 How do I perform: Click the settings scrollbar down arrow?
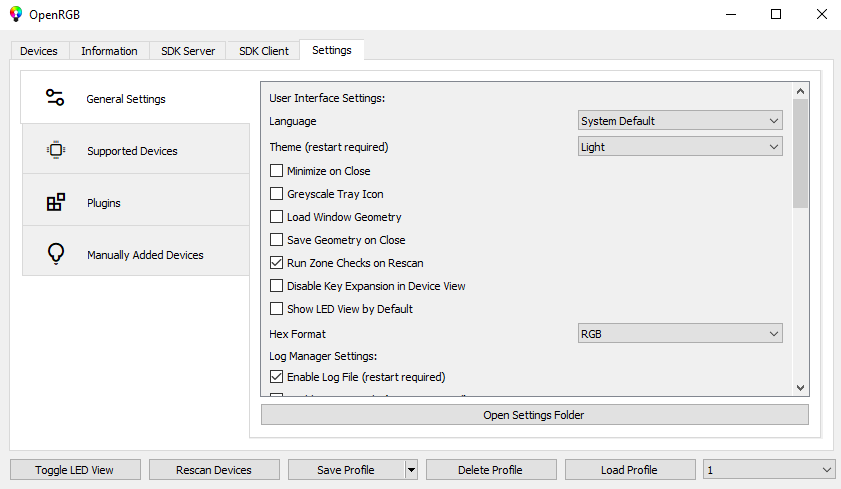tap(800, 388)
